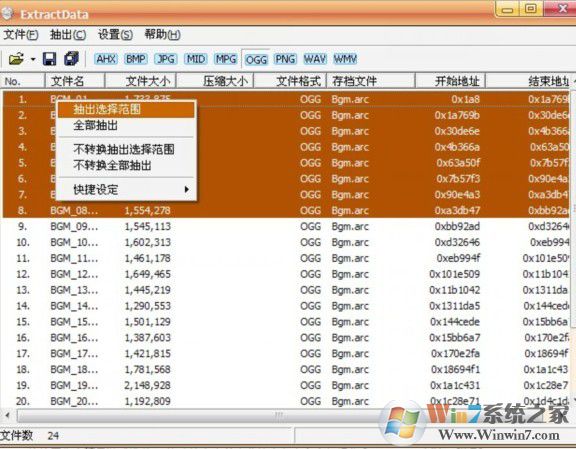Expand the 快捷设定 submenu arrow
Image resolution: width=576 pixels, height=449 pixels.
pyautogui.click(x=187, y=190)
